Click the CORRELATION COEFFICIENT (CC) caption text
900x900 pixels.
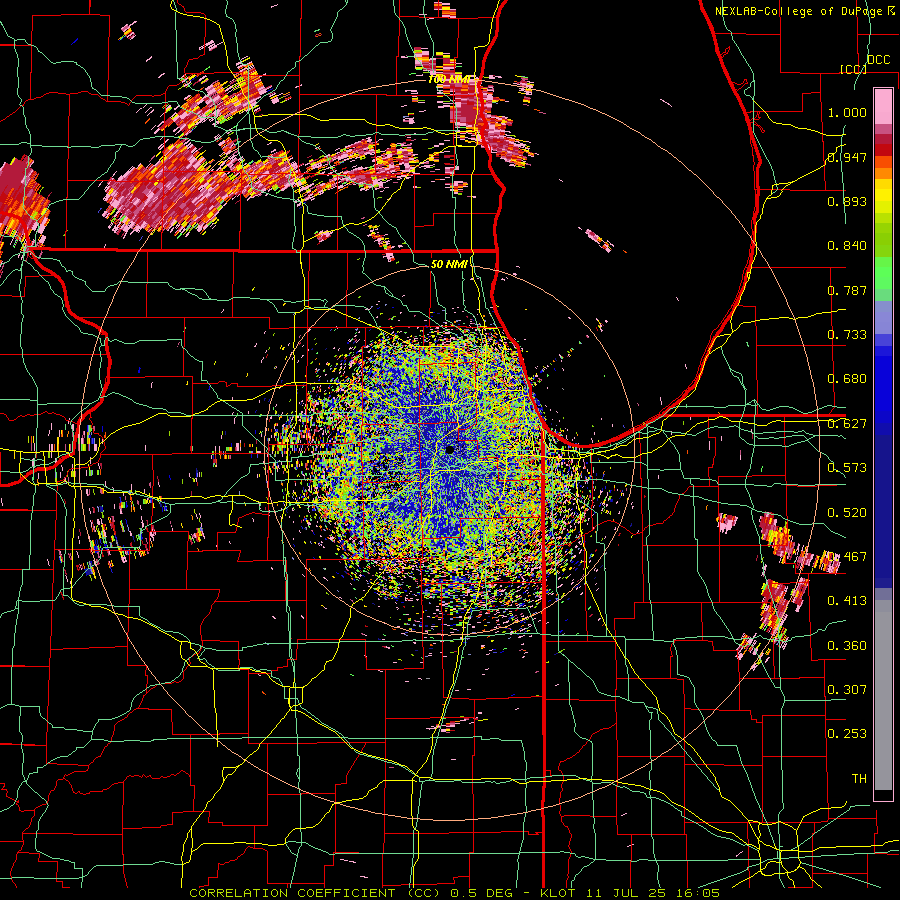click(315, 893)
